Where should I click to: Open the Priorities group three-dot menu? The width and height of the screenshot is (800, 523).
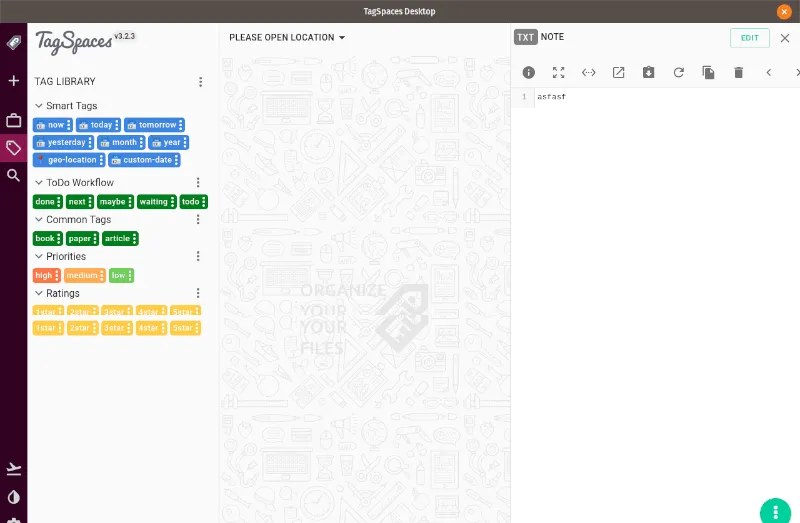(x=198, y=257)
